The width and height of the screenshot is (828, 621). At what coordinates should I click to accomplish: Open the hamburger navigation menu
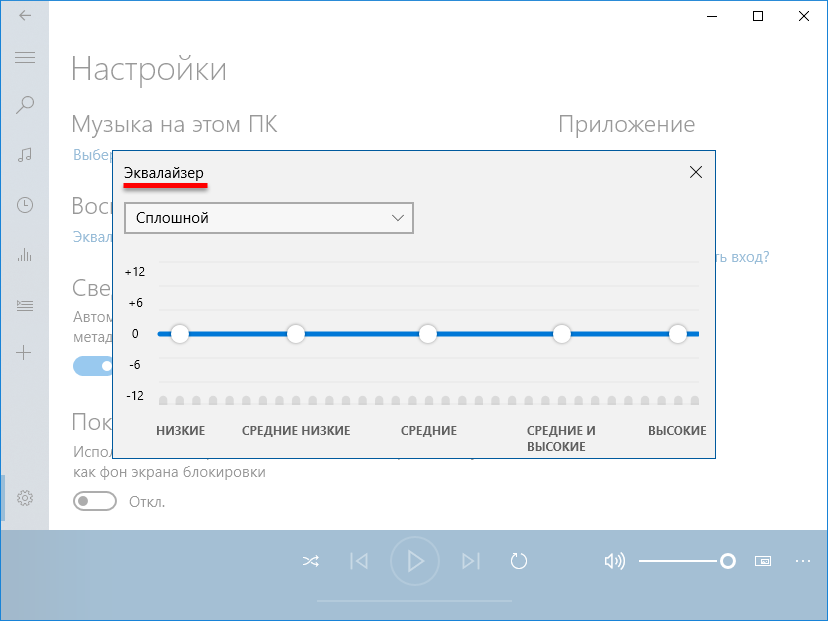point(25,58)
